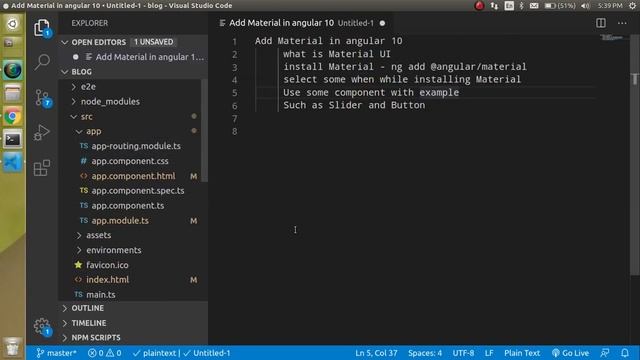The image size is (640, 360).
Task: Open VS Code icon in the dock
Action: tap(12, 163)
